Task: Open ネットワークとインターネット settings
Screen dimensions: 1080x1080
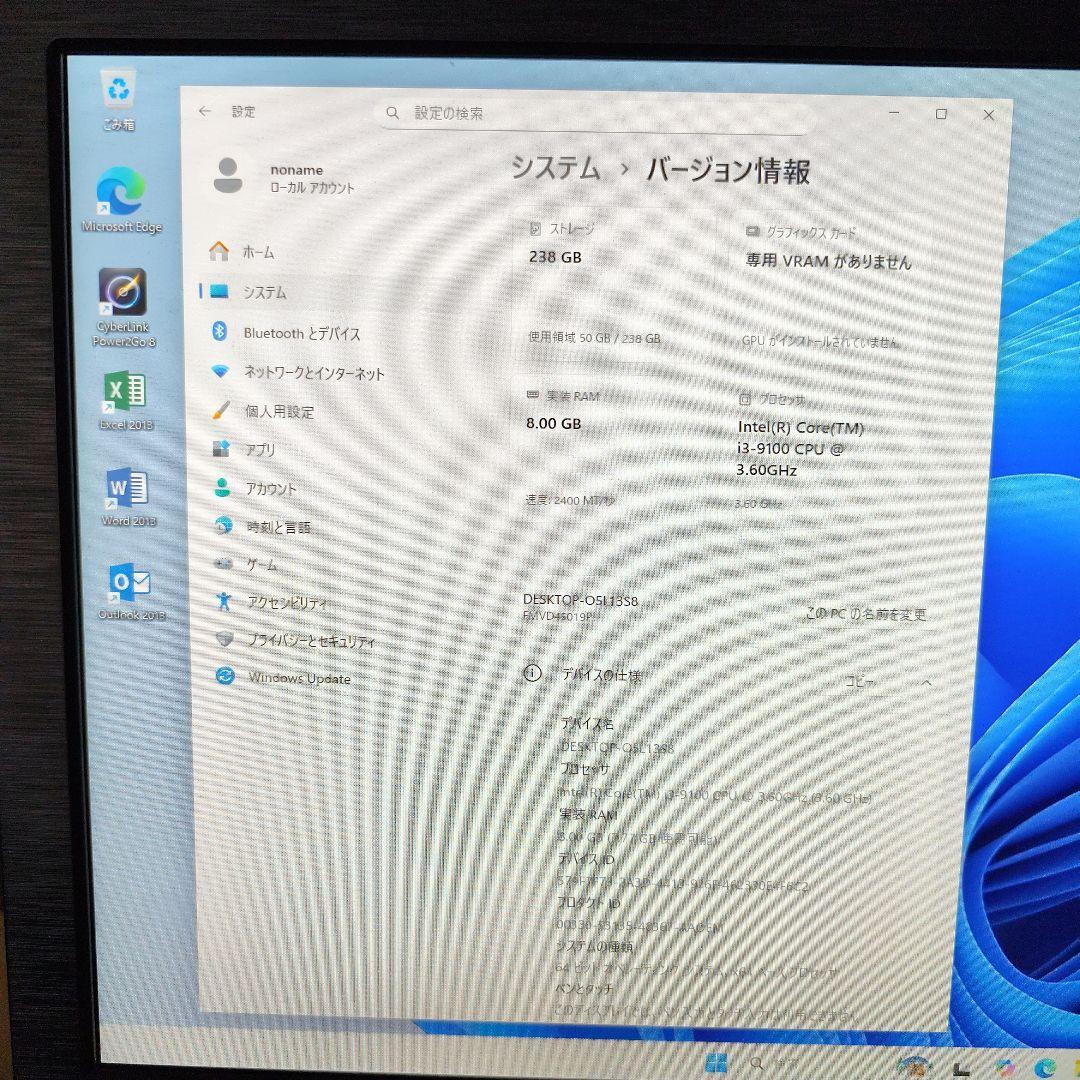Action: (x=315, y=373)
